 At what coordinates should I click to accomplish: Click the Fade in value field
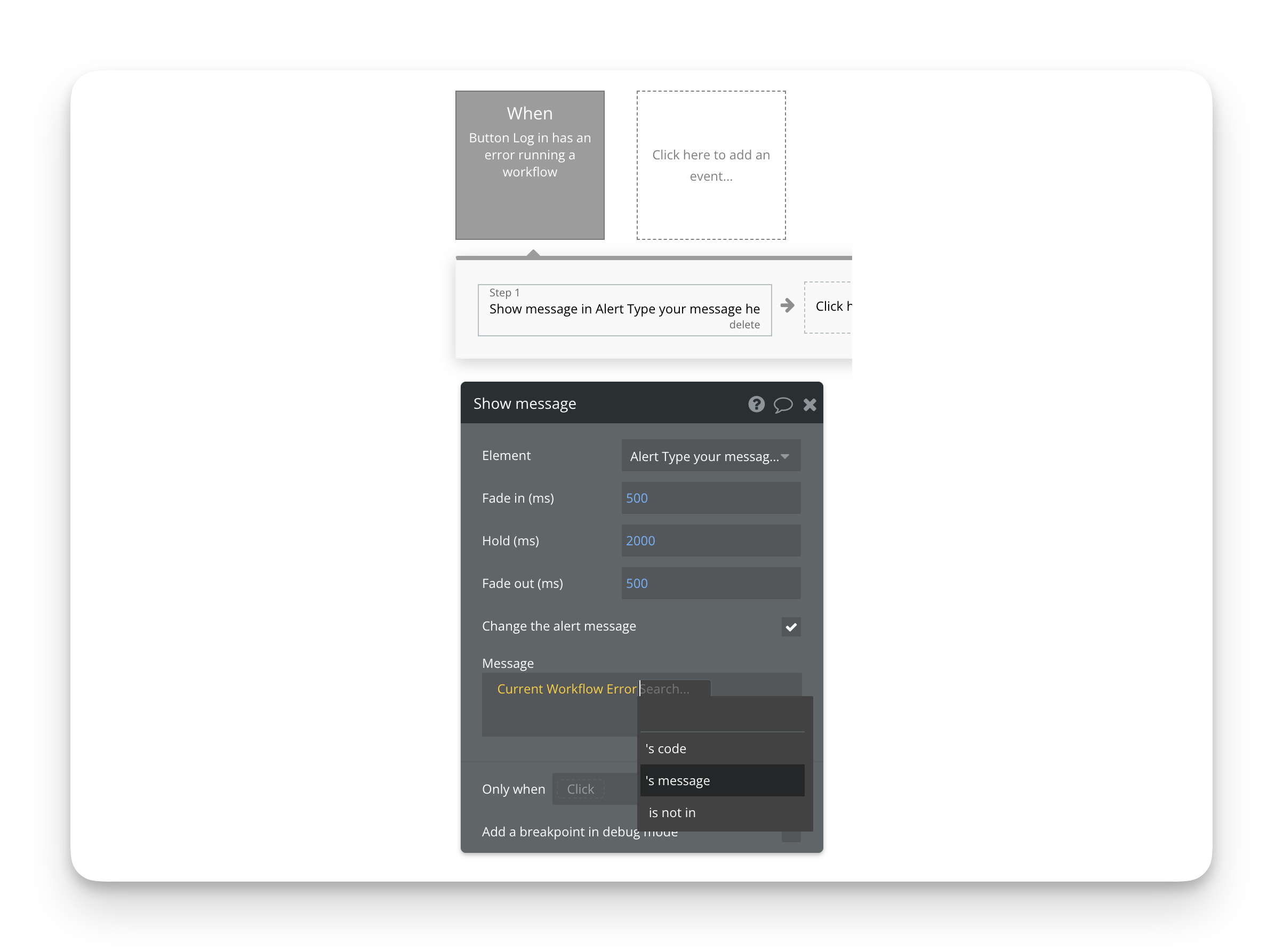click(710, 498)
